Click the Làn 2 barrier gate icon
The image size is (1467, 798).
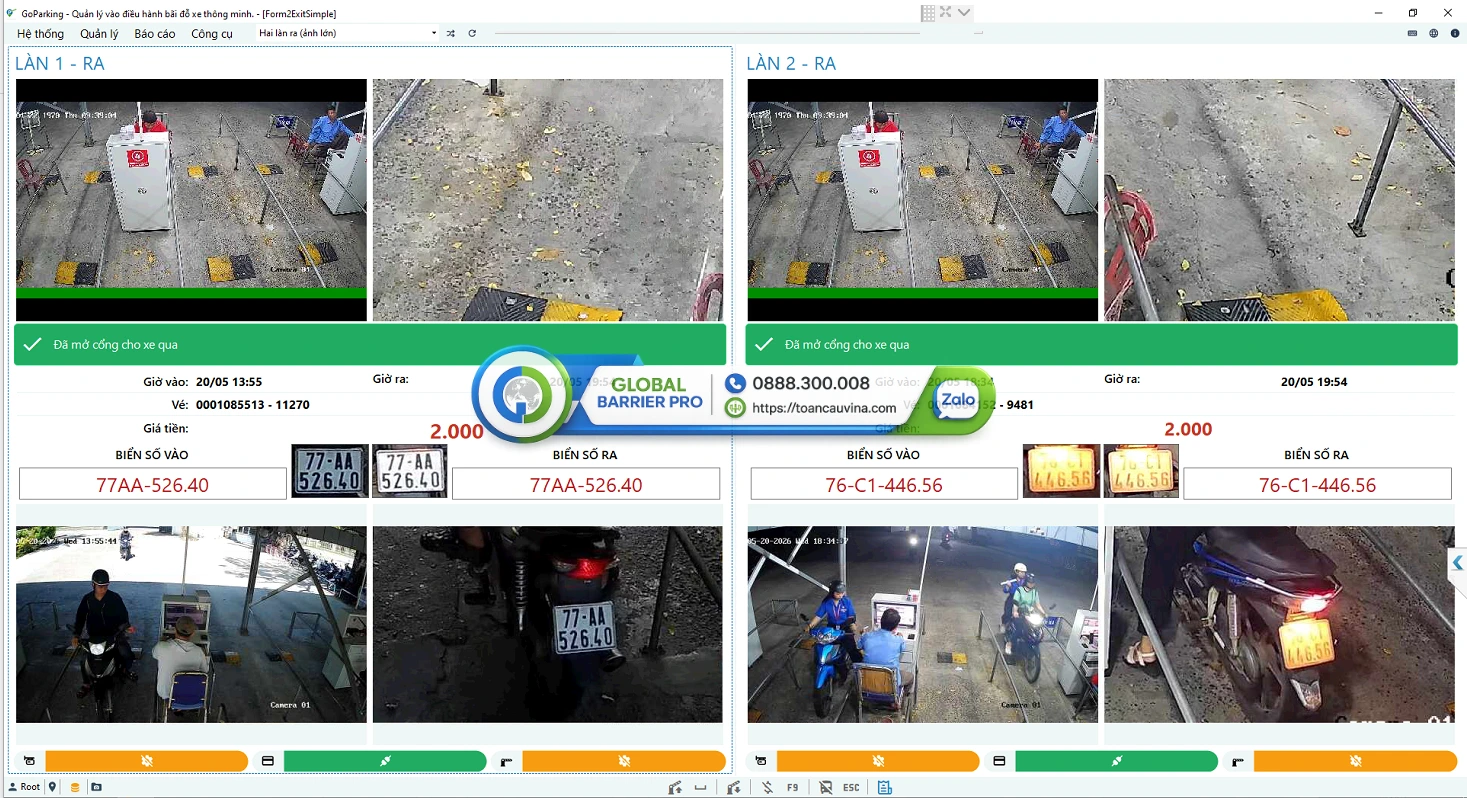coord(1238,762)
